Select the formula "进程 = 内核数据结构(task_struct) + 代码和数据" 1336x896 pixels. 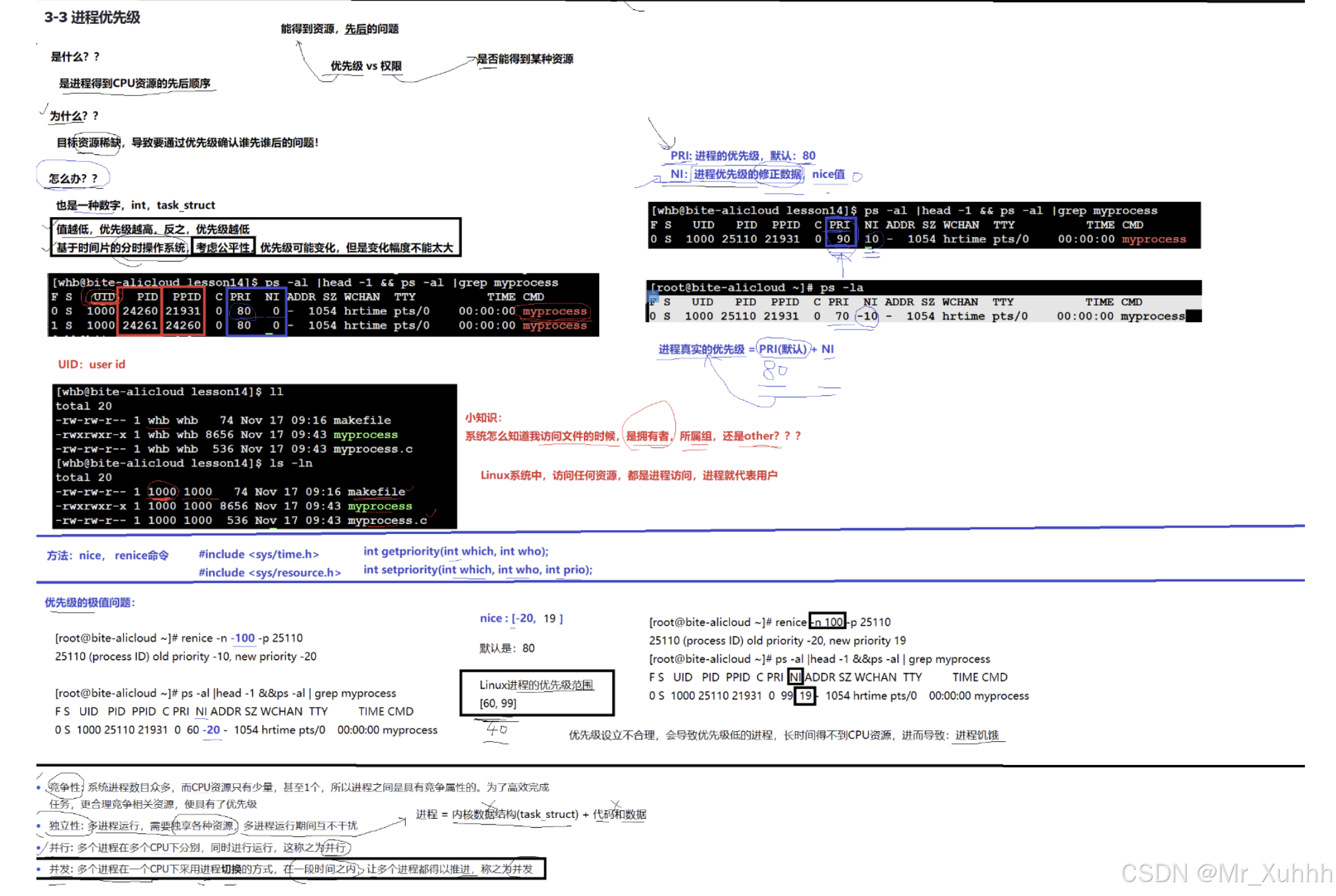[531, 815]
